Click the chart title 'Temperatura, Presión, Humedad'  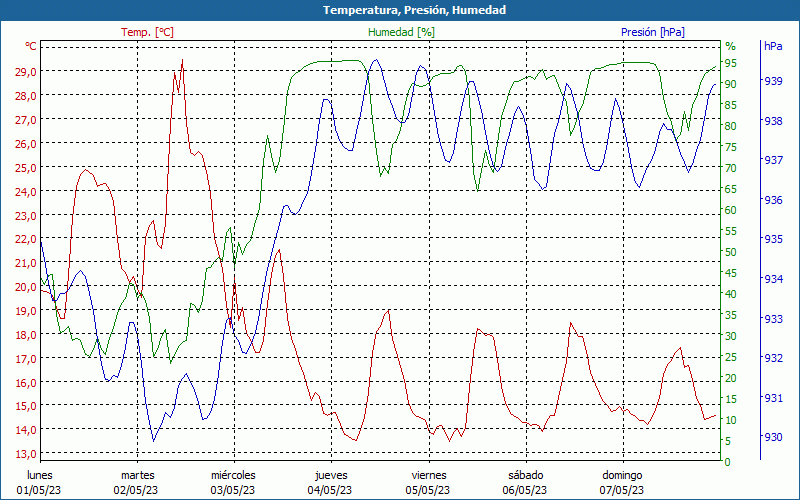pyautogui.click(x=414, y=10)
